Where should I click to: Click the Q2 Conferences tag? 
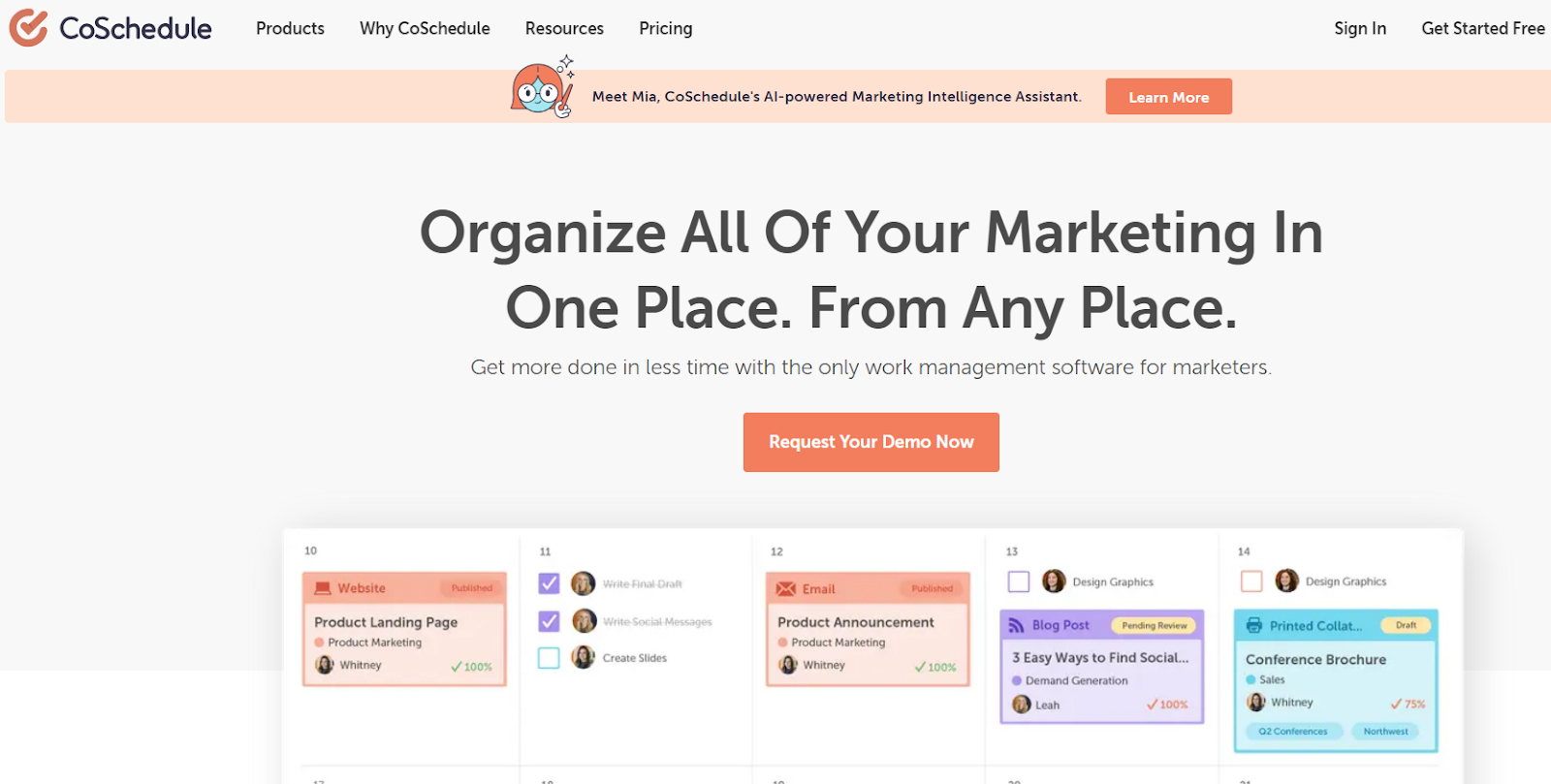click(1293, 732)
